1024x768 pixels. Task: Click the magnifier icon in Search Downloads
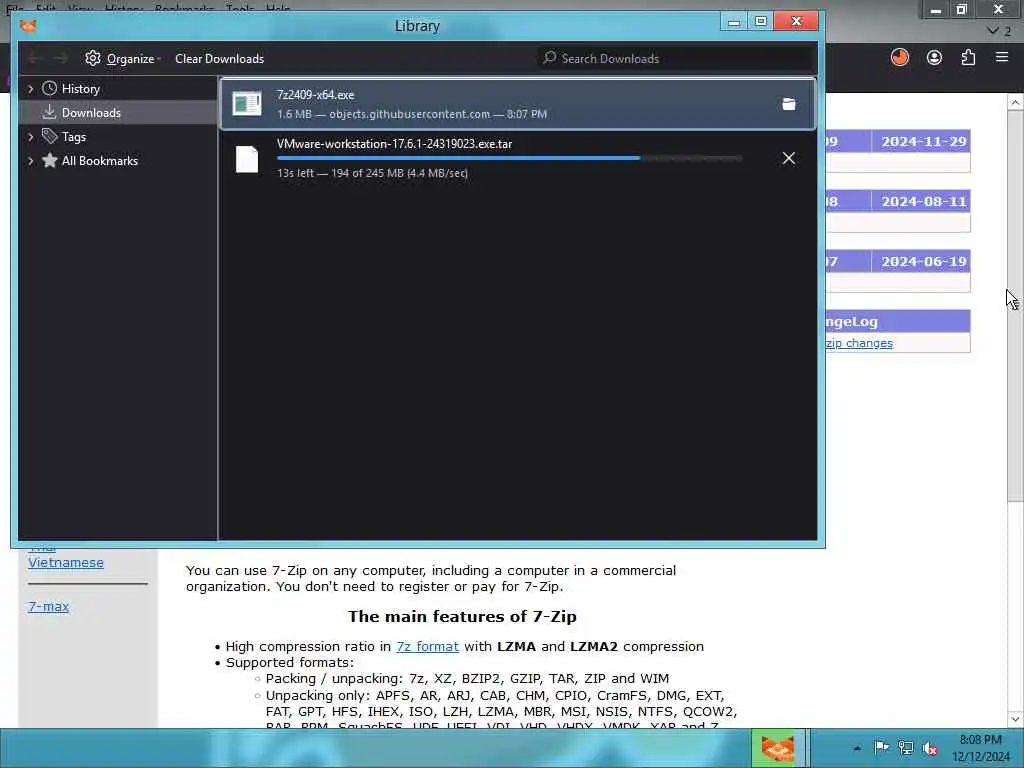[550, 57]
